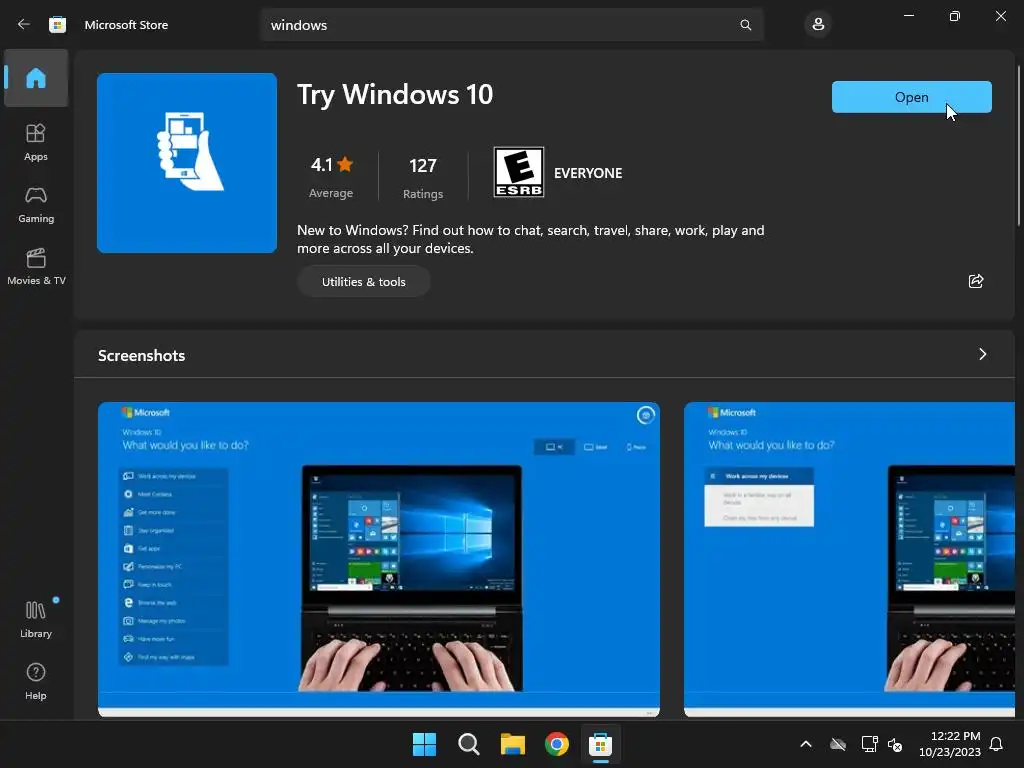Click the ESRB Everyone rating badge
Image resolution: width=1024 pixels, height=768 pixels.
[519, 172]
